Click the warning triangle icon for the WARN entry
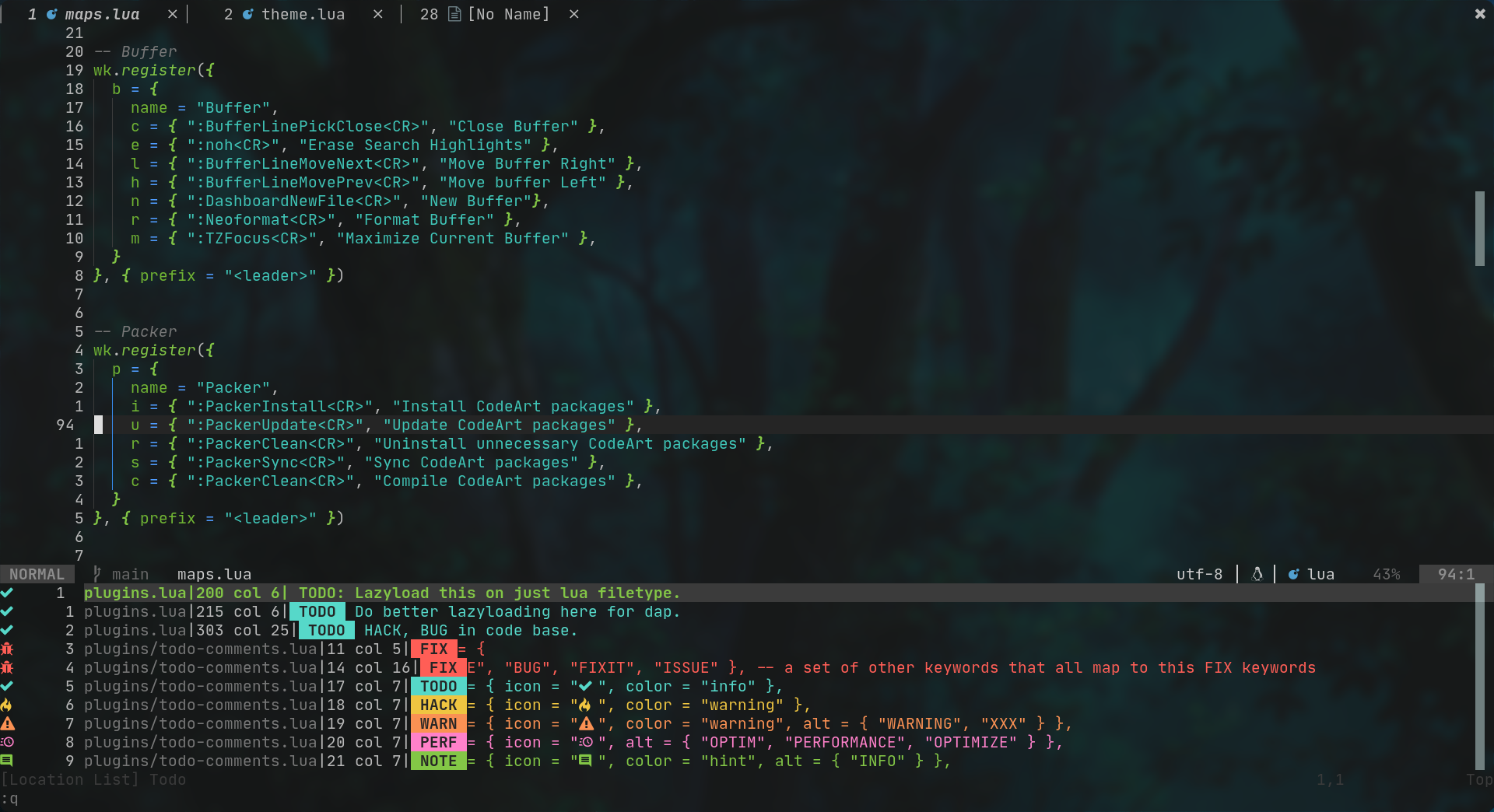 pyautogui.click(x=7, y=723)
